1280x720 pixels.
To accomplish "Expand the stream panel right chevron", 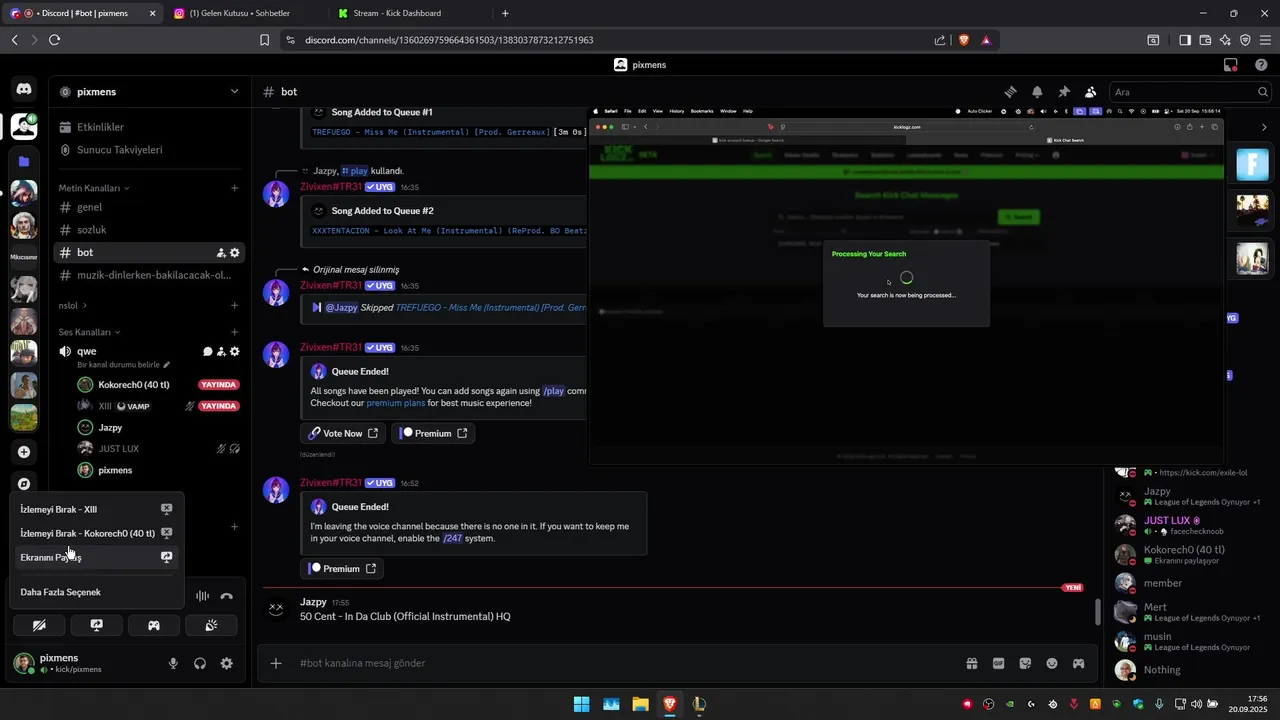I will pos(1264,127).
